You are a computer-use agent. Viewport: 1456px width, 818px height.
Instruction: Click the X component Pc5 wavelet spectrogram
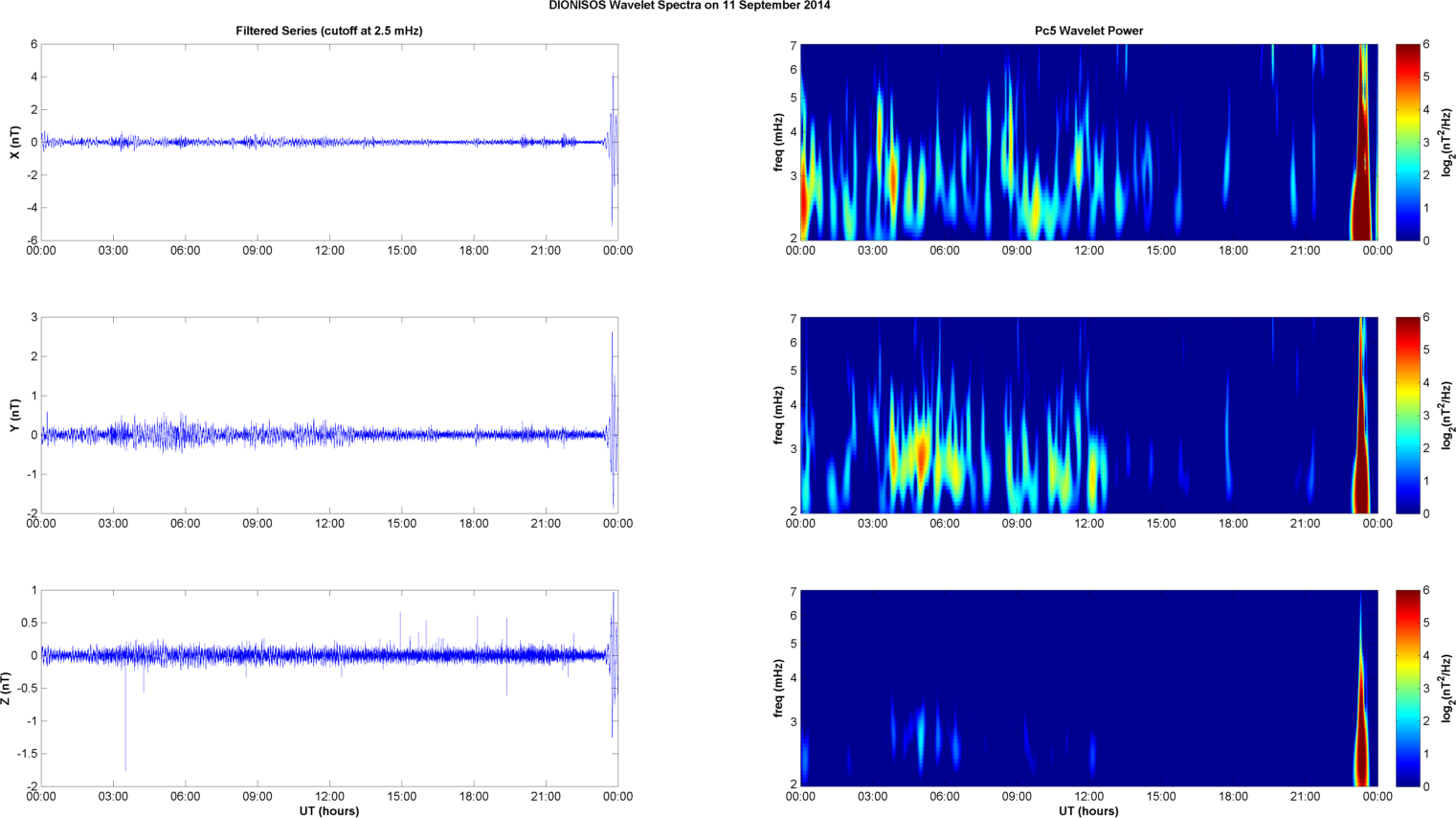pyautogui.click(x=1088, y=142)
